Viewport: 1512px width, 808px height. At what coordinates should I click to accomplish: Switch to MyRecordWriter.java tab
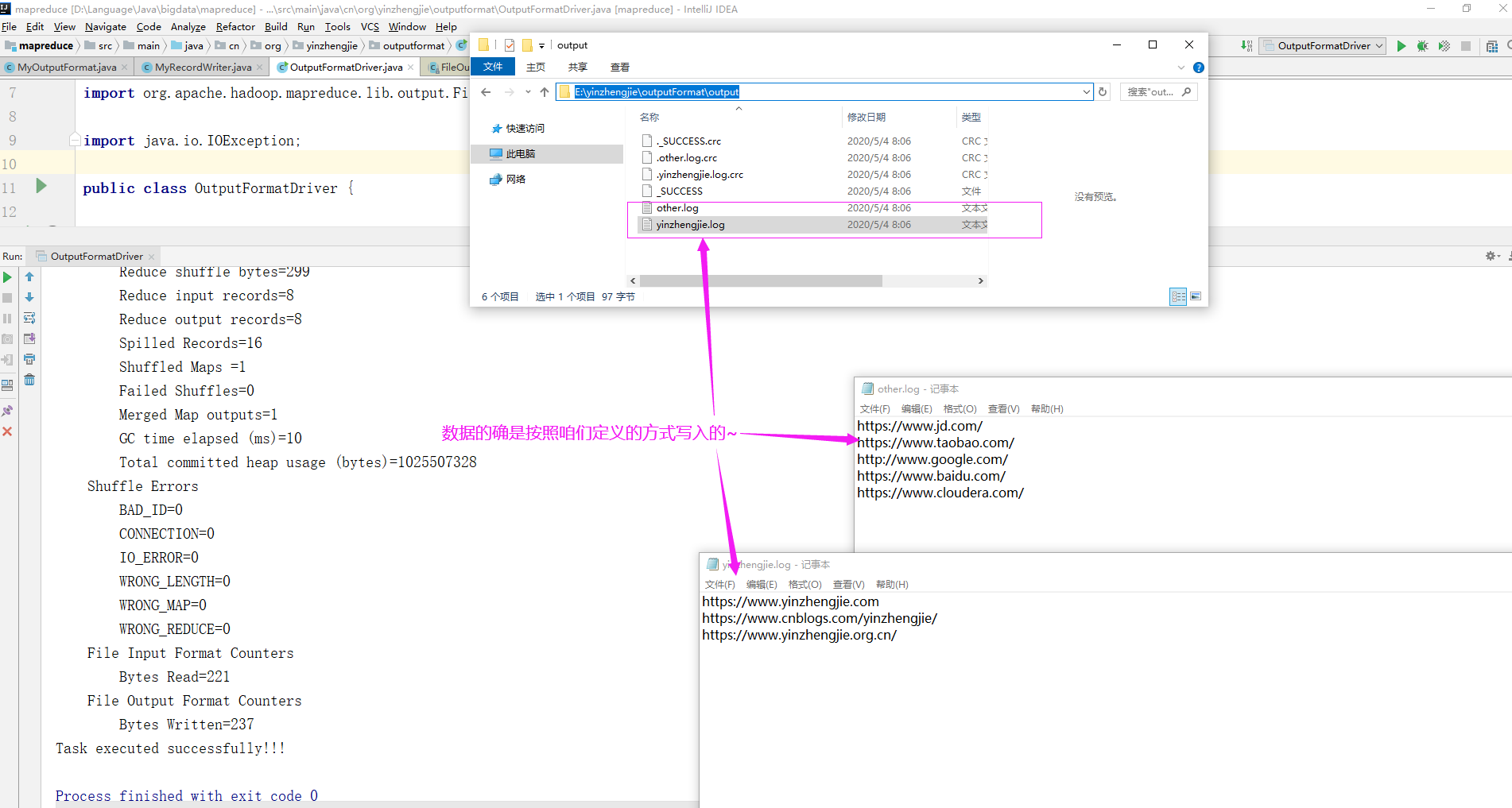click(203, 68)
